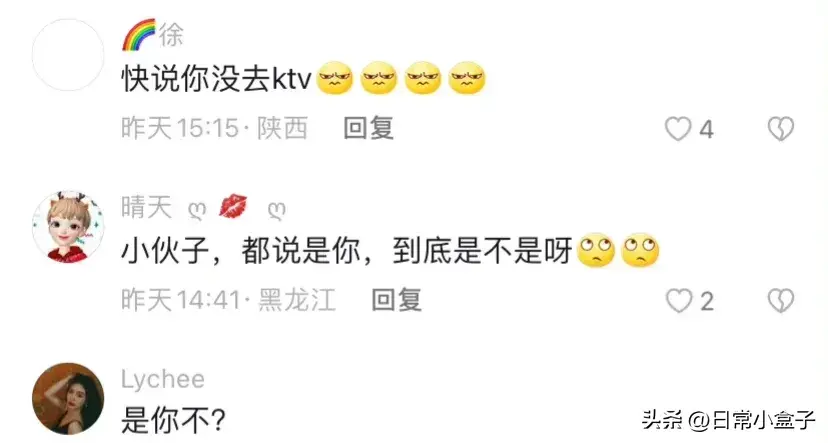This screenshot has height=443, width=828.
Task: Like the 快说你没去ktv comment
Action: coord(678,129)
